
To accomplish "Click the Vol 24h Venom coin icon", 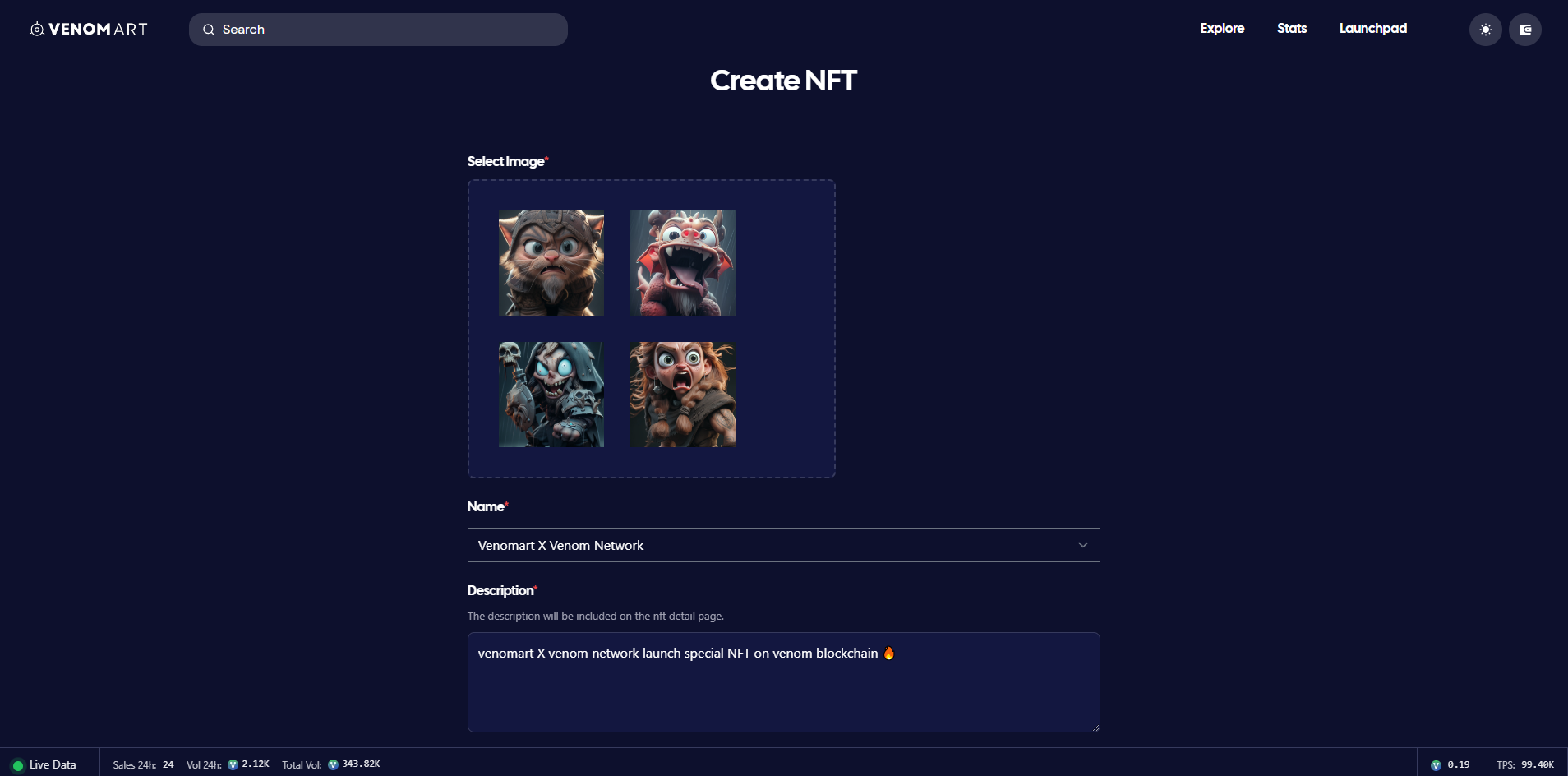I will click(x=233, y=764).
